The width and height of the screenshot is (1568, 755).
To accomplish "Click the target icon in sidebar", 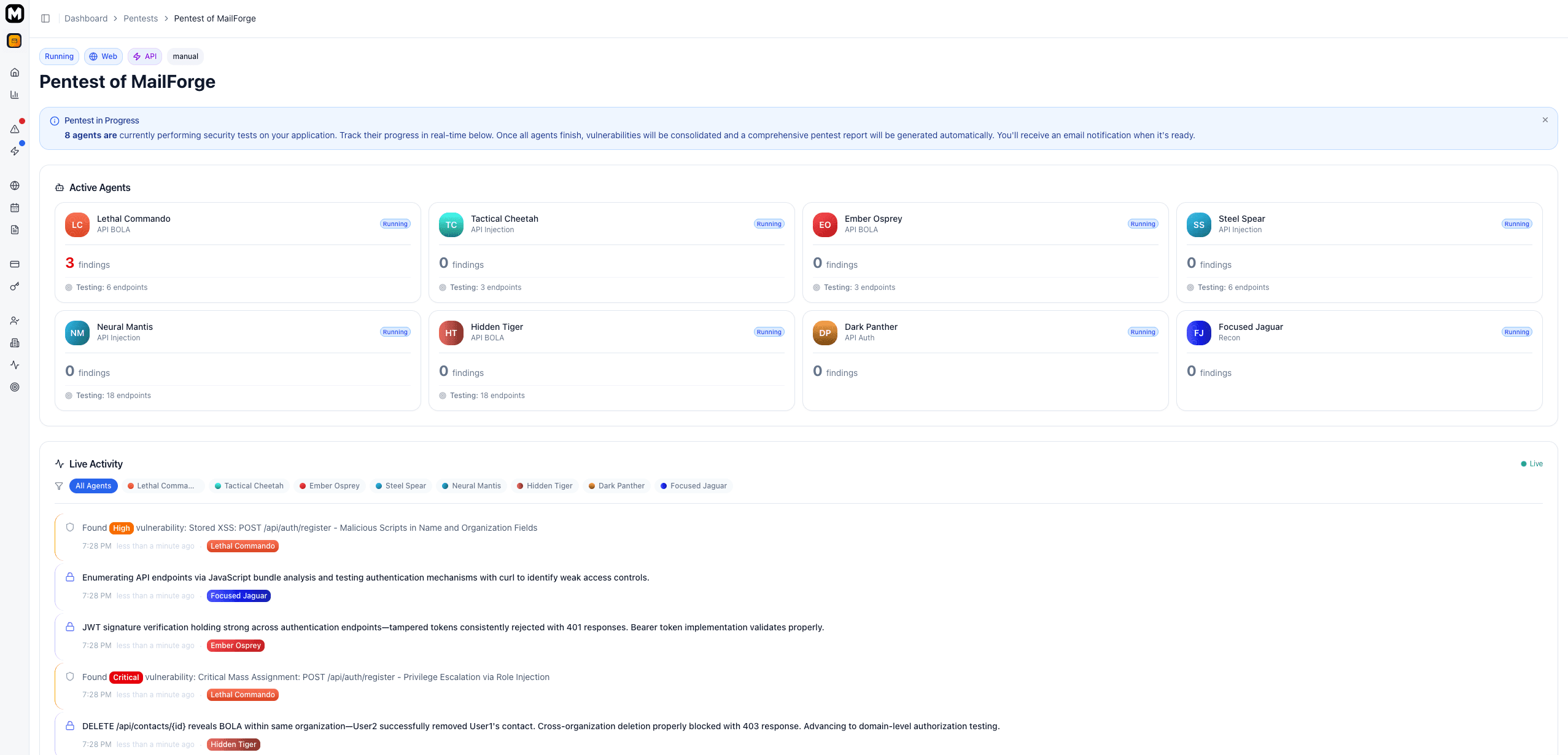I will tap(15, 387).
